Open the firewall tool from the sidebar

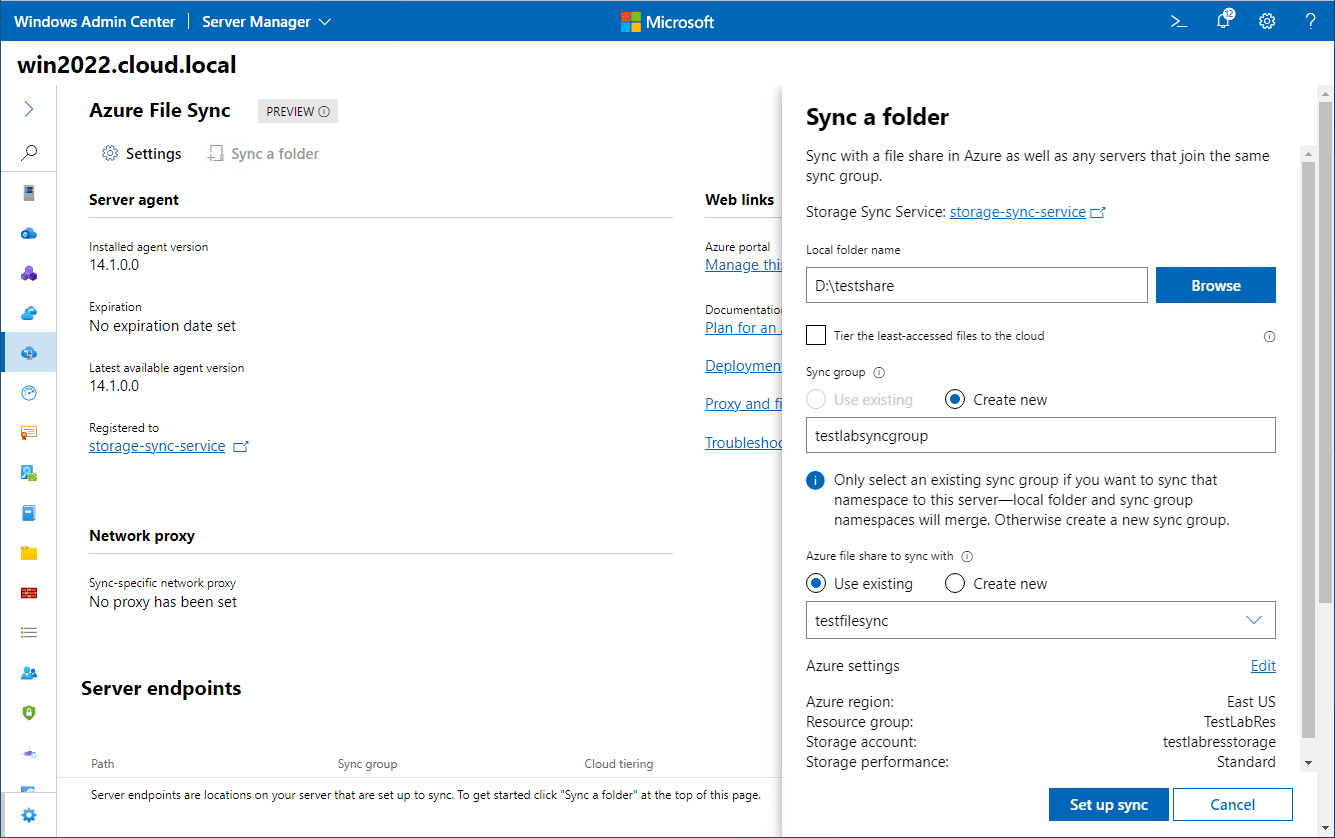29,592
